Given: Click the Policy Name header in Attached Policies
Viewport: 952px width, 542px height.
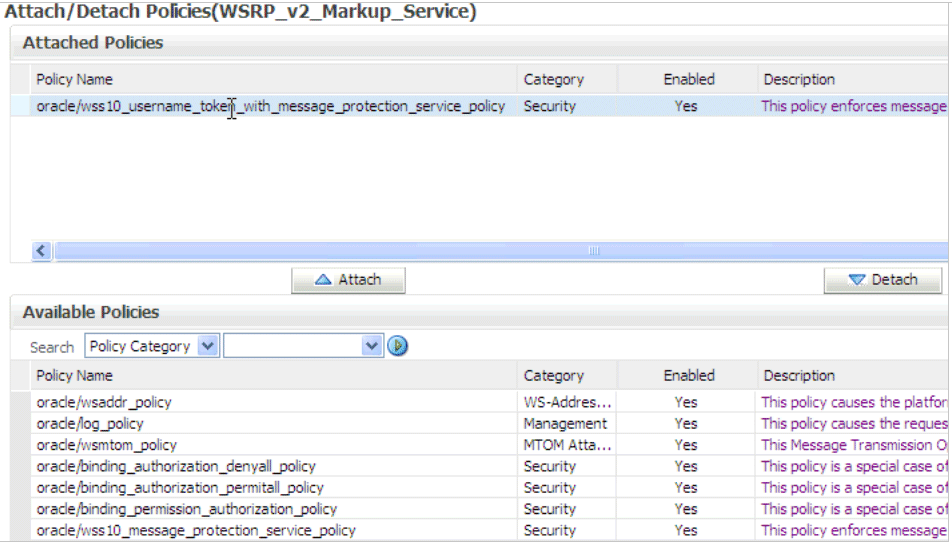Looking at the screenshot, I should pos(273,79).
